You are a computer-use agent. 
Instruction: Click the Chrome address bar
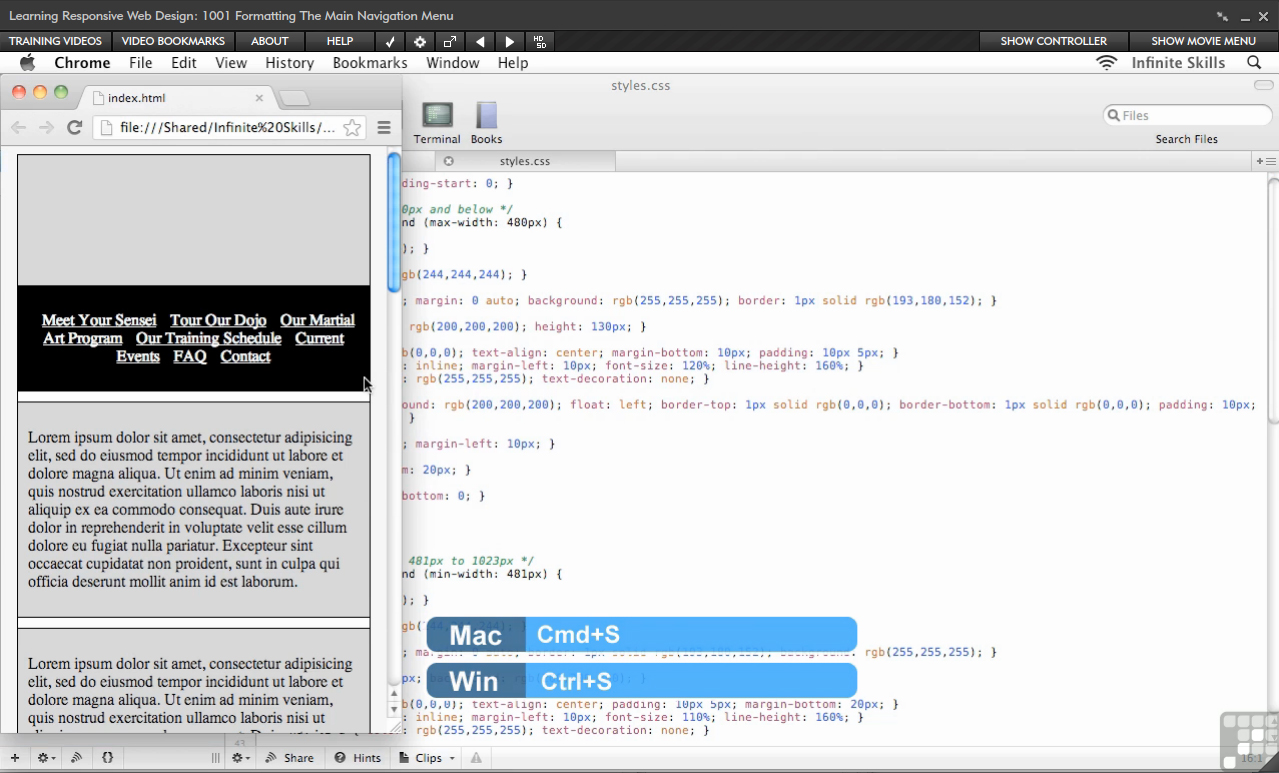tap(228, 128)
